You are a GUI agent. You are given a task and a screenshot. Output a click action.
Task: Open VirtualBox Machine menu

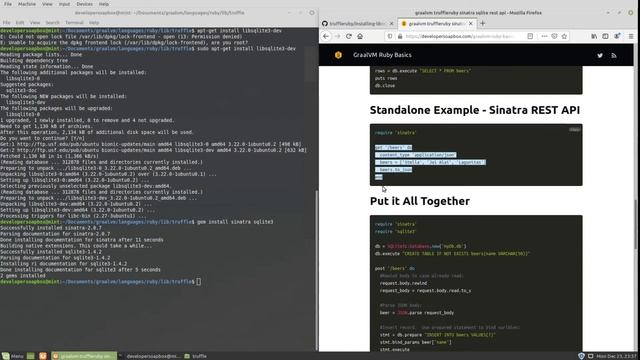[27, 4]
